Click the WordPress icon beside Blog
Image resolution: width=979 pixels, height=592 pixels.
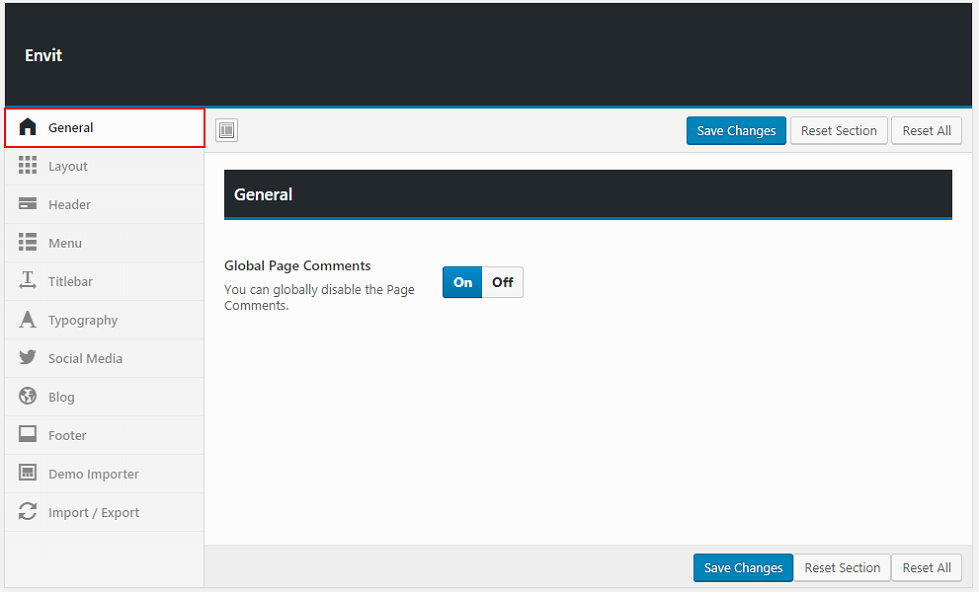coord(28,397)
